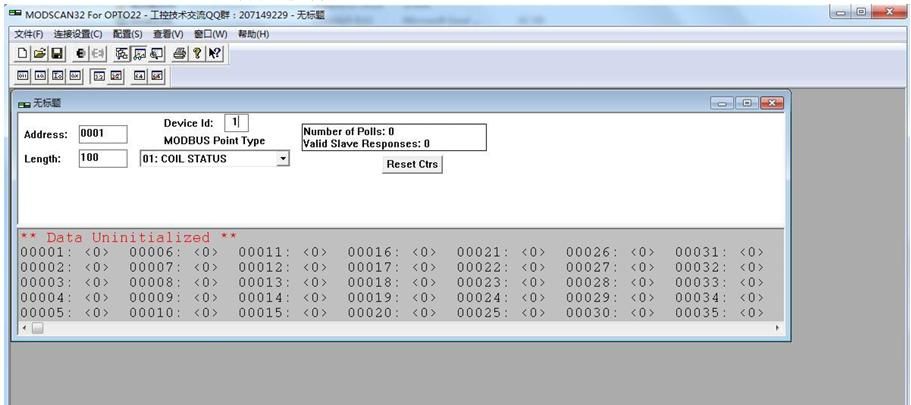The image size is (911, 405).
Task: Select coil 00020 value
Action: tap(424, 313)
